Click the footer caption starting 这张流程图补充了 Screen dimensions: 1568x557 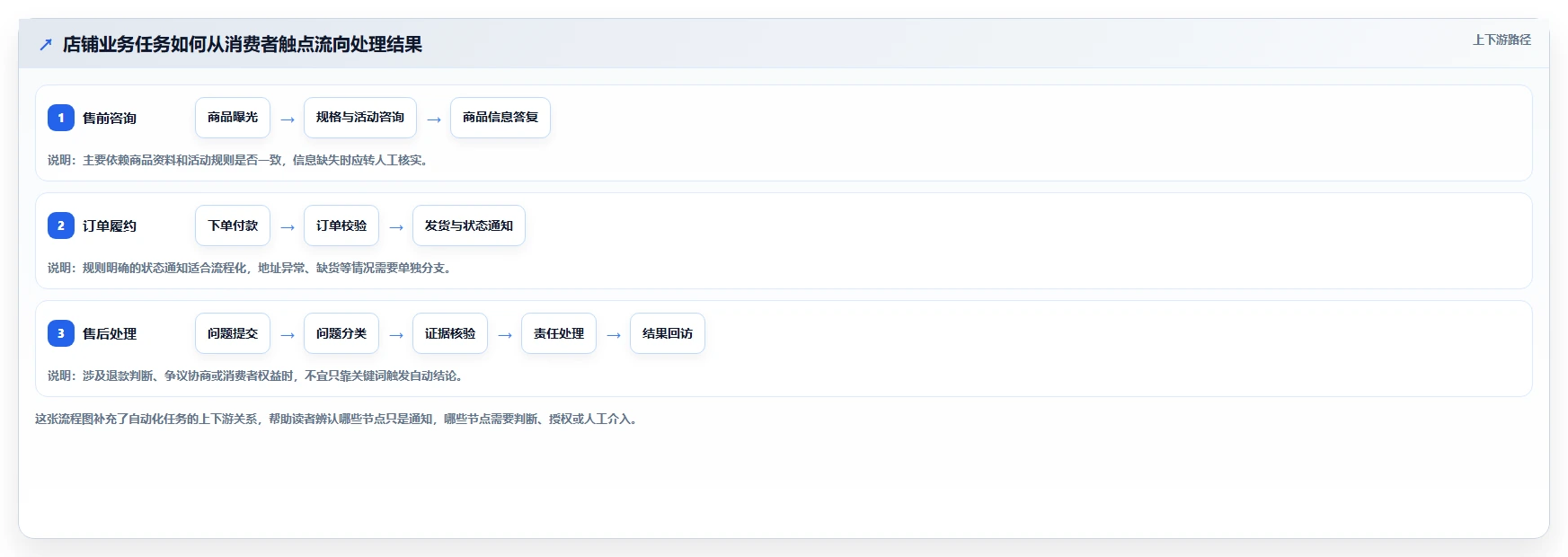[x=339, y=419]
